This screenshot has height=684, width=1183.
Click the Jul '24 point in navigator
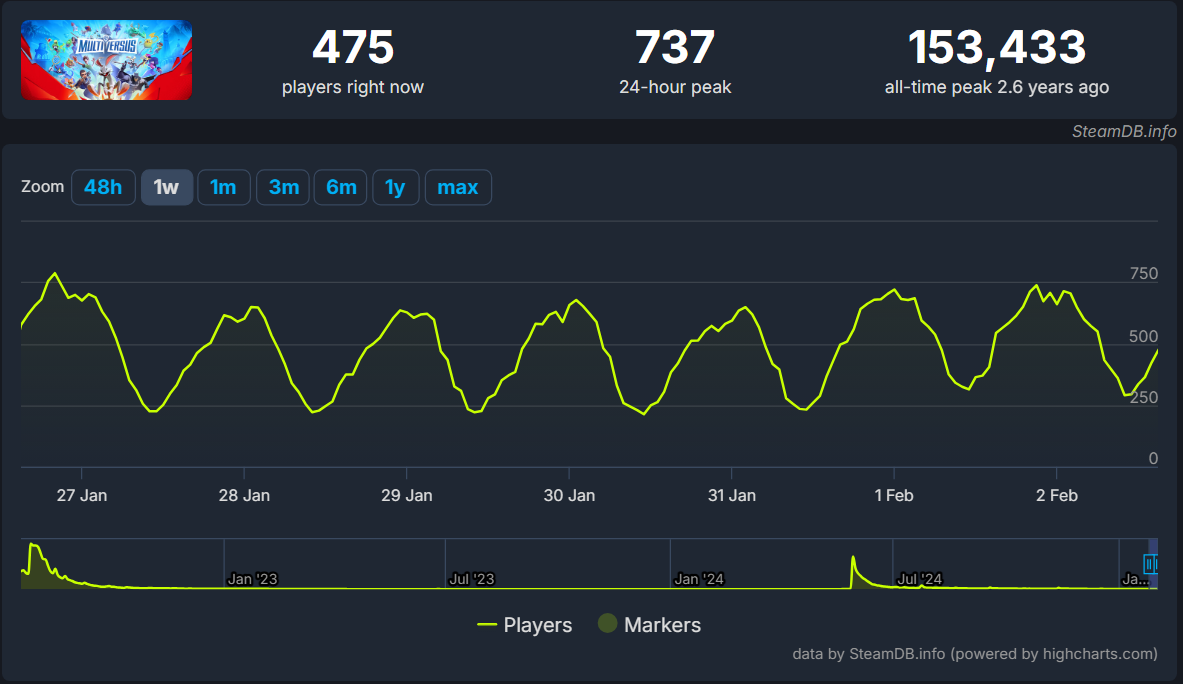(x=919, y=579)
